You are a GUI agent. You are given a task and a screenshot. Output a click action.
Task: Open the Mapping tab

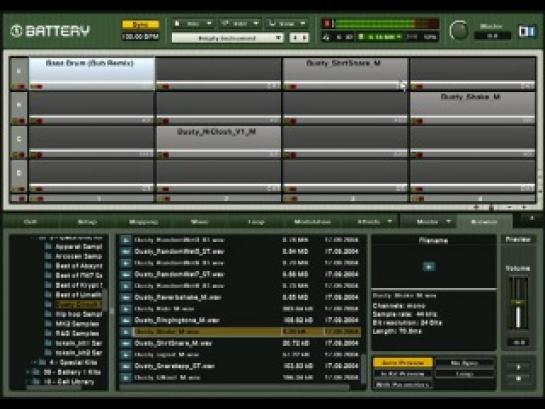point(144,222)
